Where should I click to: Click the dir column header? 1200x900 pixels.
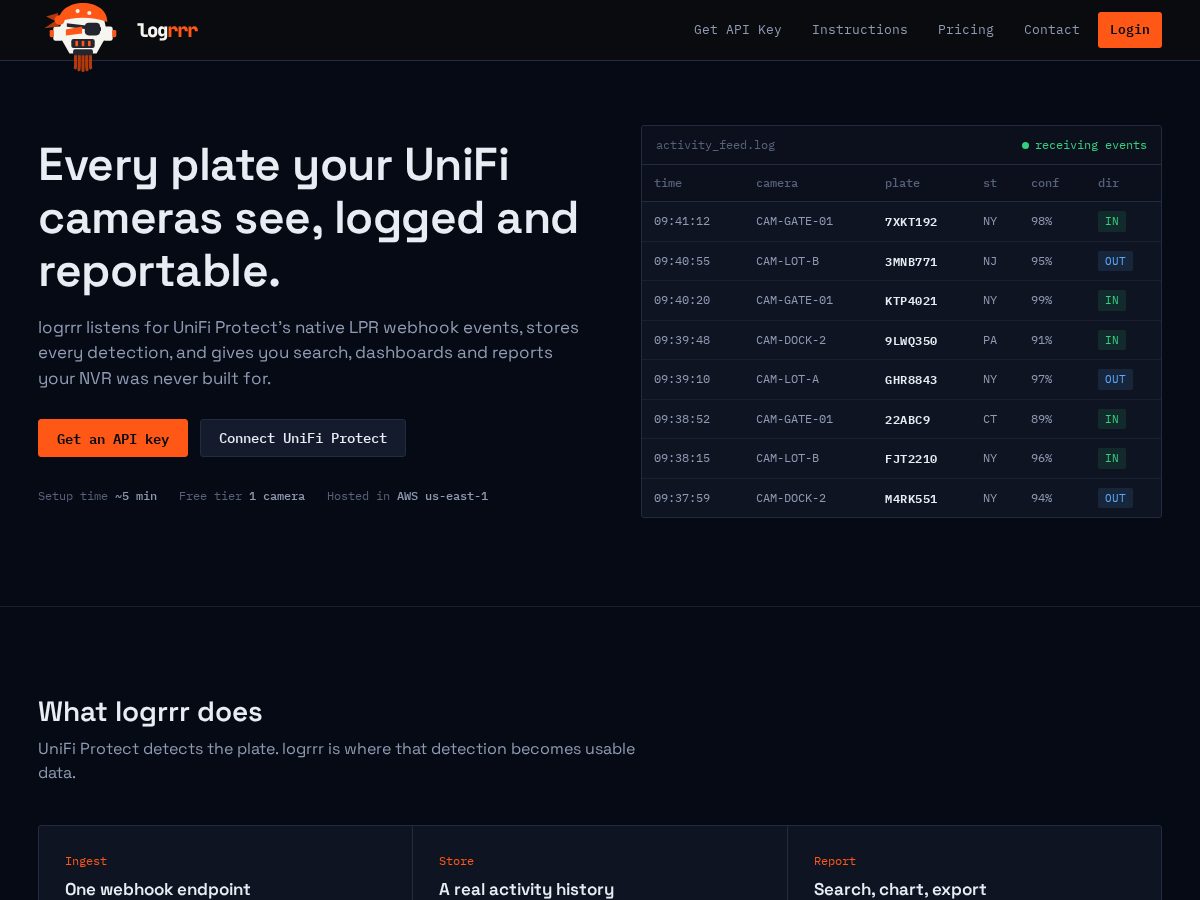1108,183
